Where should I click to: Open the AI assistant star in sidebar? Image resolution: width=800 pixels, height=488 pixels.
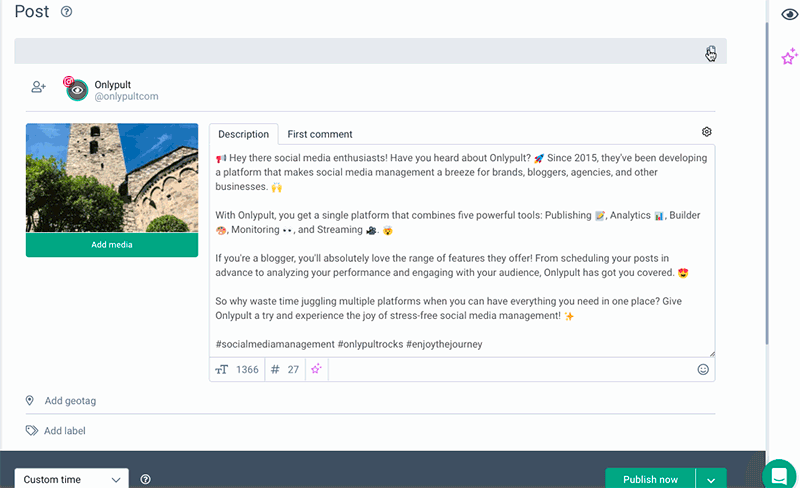789,57
